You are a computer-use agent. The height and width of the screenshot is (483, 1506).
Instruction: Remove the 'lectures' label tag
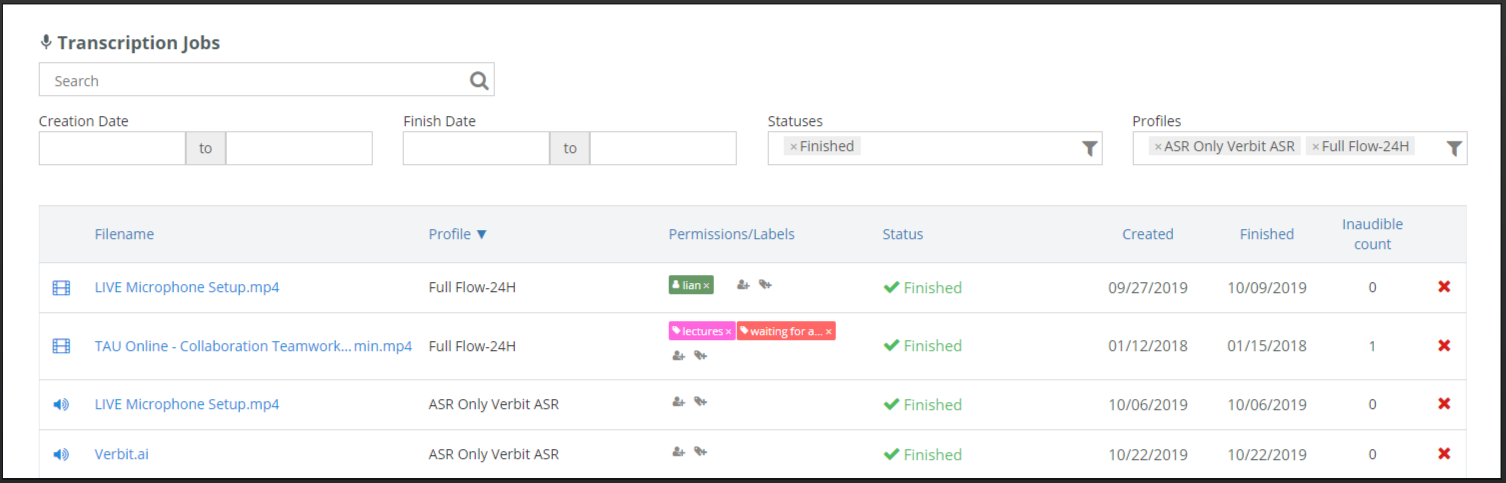click(728, 331)
